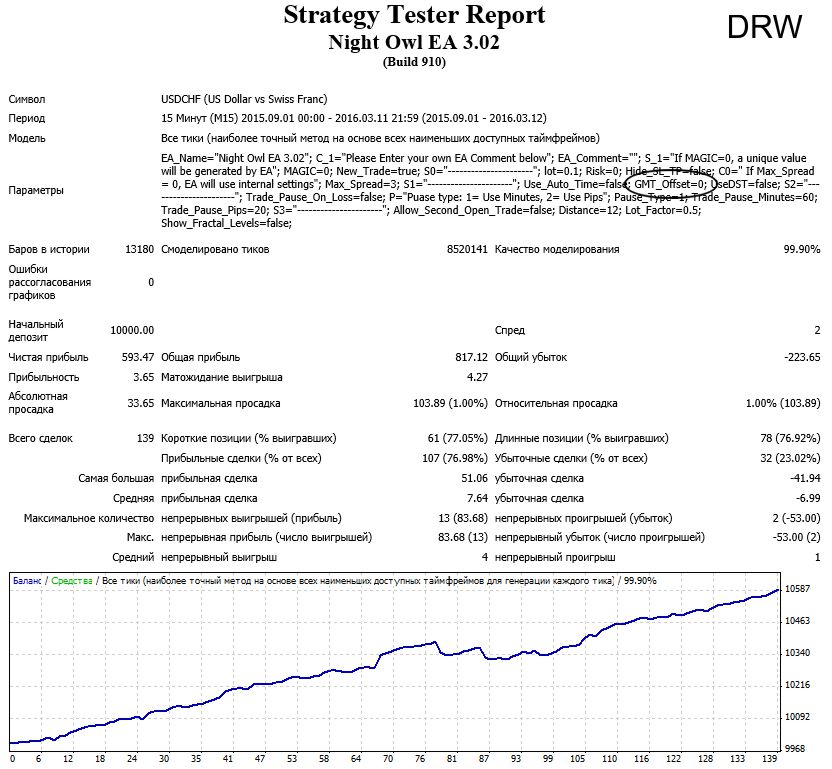
Task: Select the modelling quality value '99.90%' in the table
Action: tap(802, 249)
